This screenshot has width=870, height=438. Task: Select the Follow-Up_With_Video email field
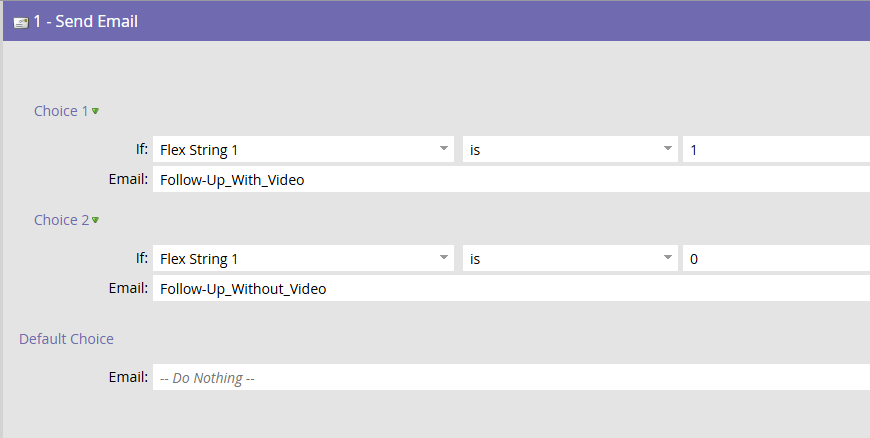pyautogui.click(x=510, y=180)
